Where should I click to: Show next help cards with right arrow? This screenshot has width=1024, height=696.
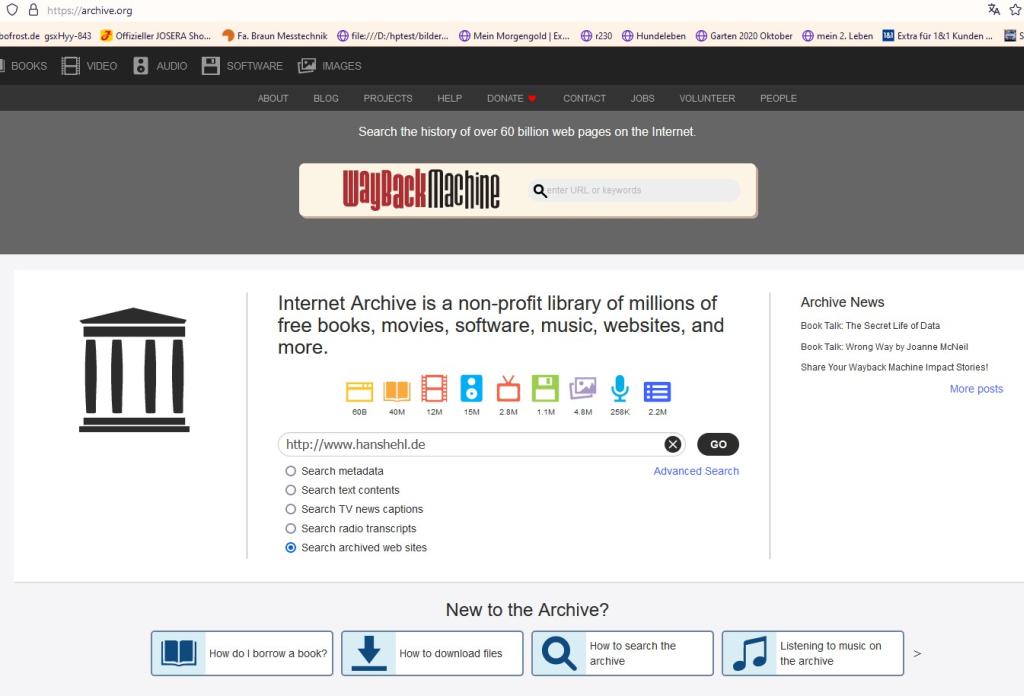coord(917,653)
